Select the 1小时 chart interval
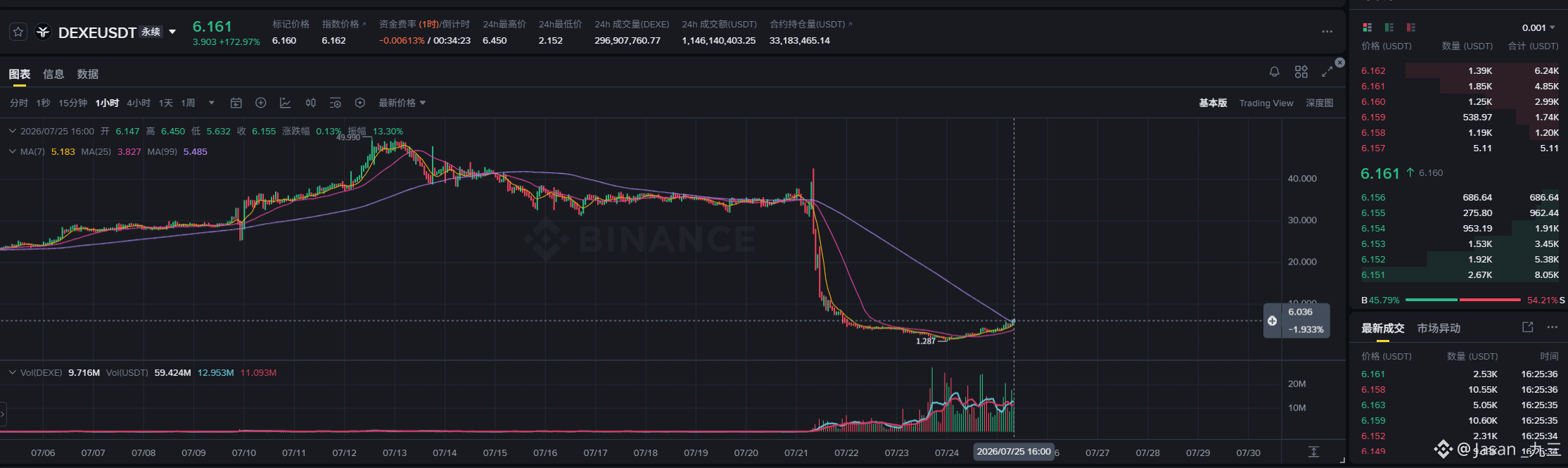The width and height of the screenshot is (1568, 468). [107, 103]
